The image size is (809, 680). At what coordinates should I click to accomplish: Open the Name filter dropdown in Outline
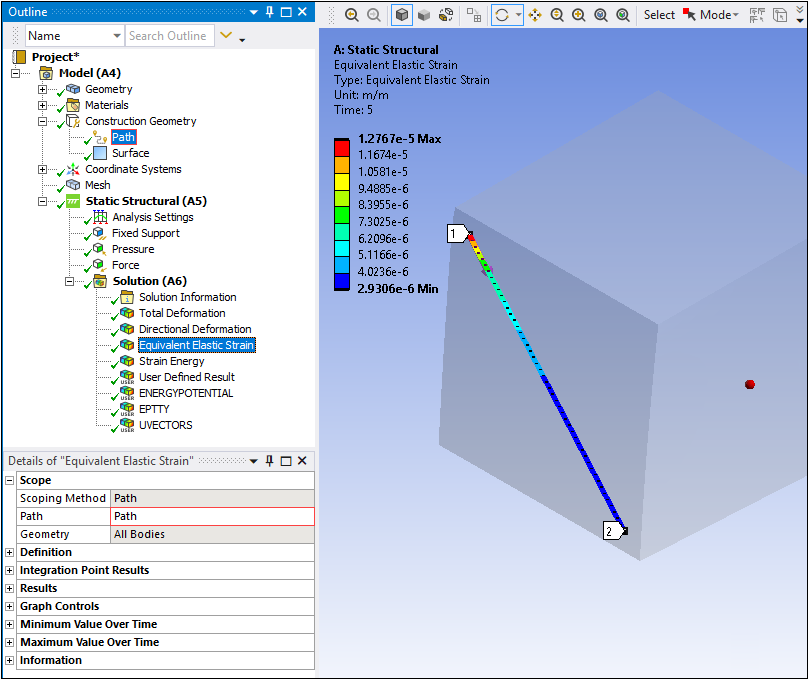[x=117, y=35]
